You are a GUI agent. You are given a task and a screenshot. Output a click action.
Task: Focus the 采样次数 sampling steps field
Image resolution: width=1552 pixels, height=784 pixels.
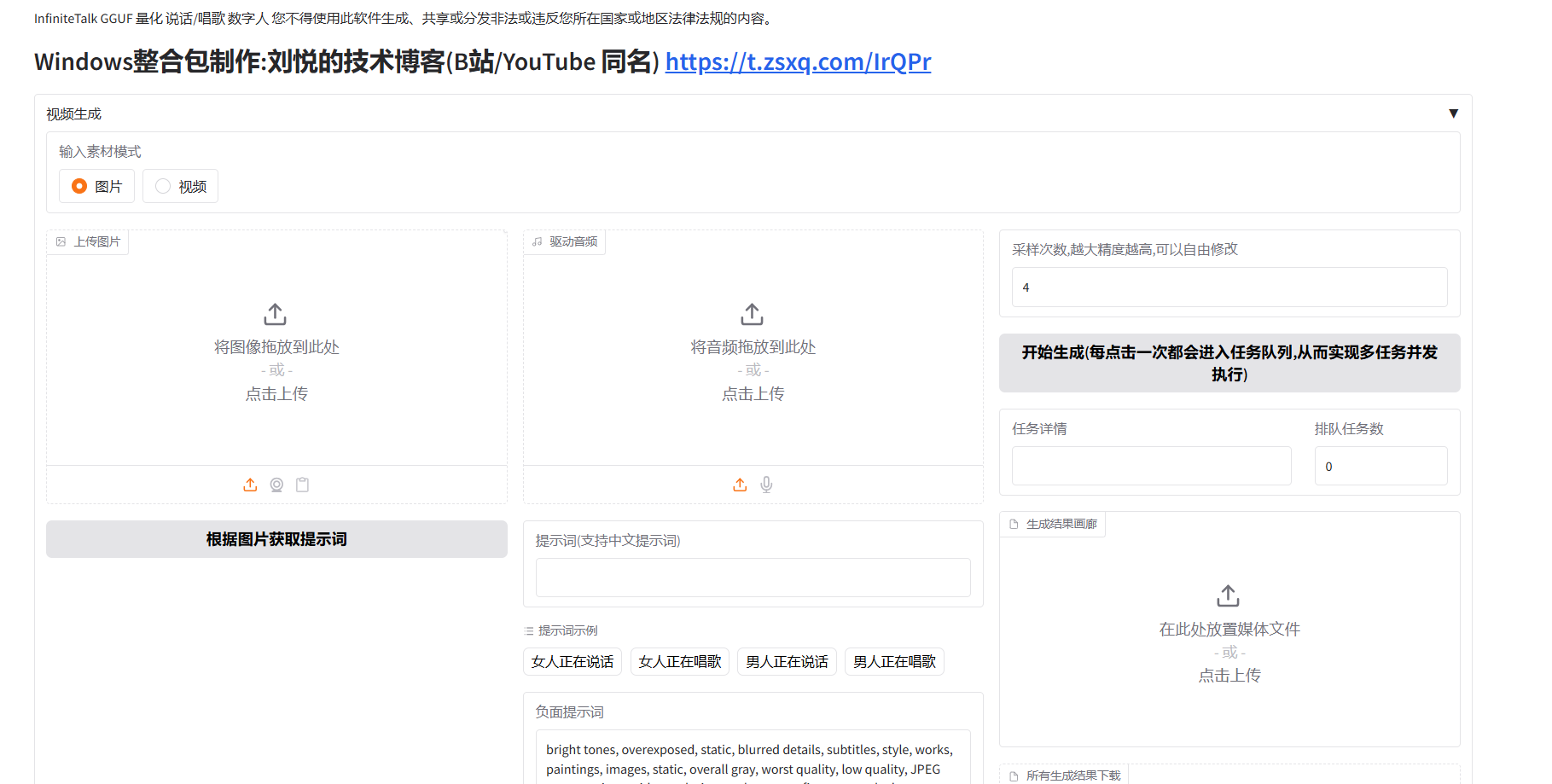[x=1229, y=287]
